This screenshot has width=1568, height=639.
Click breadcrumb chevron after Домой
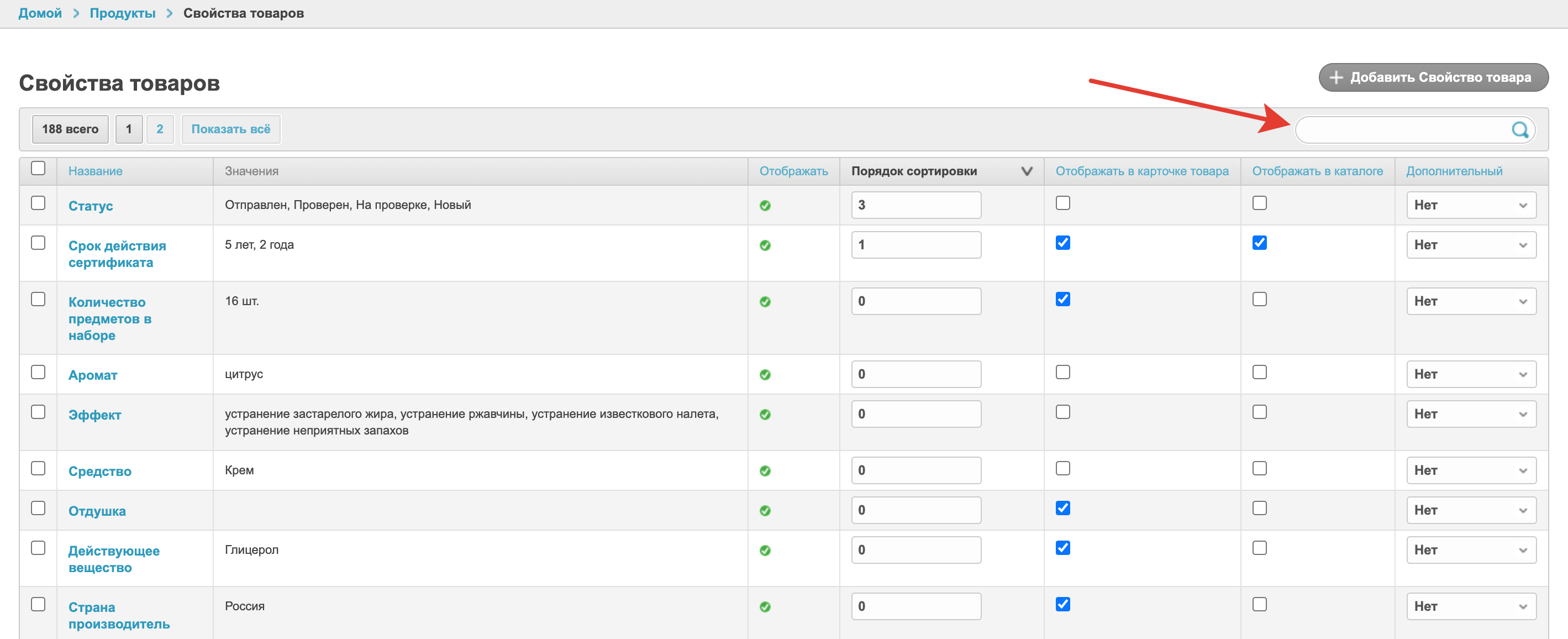pyautogui.click(x=76, y=13)
